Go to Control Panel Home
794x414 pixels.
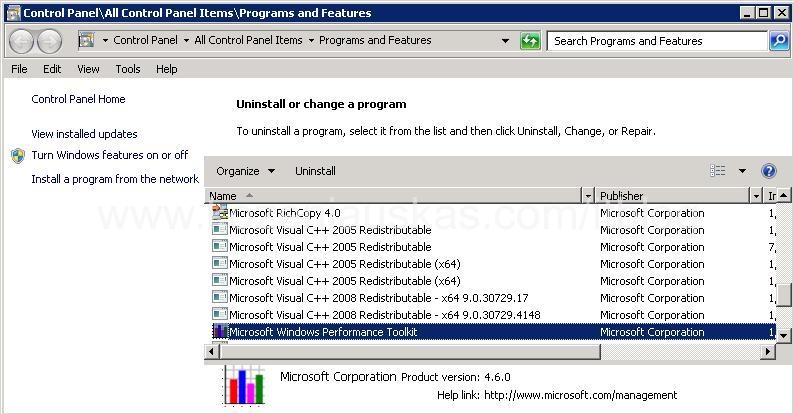[78, 99]
